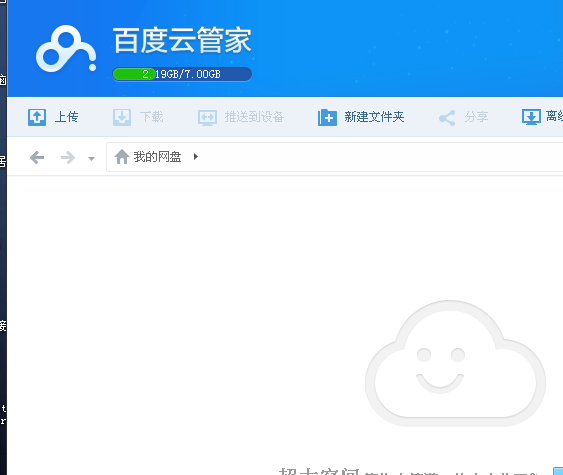Click the 下载 download icon
Screen dimensions: 563x475
pyautogui.click(x=122, y=117)
